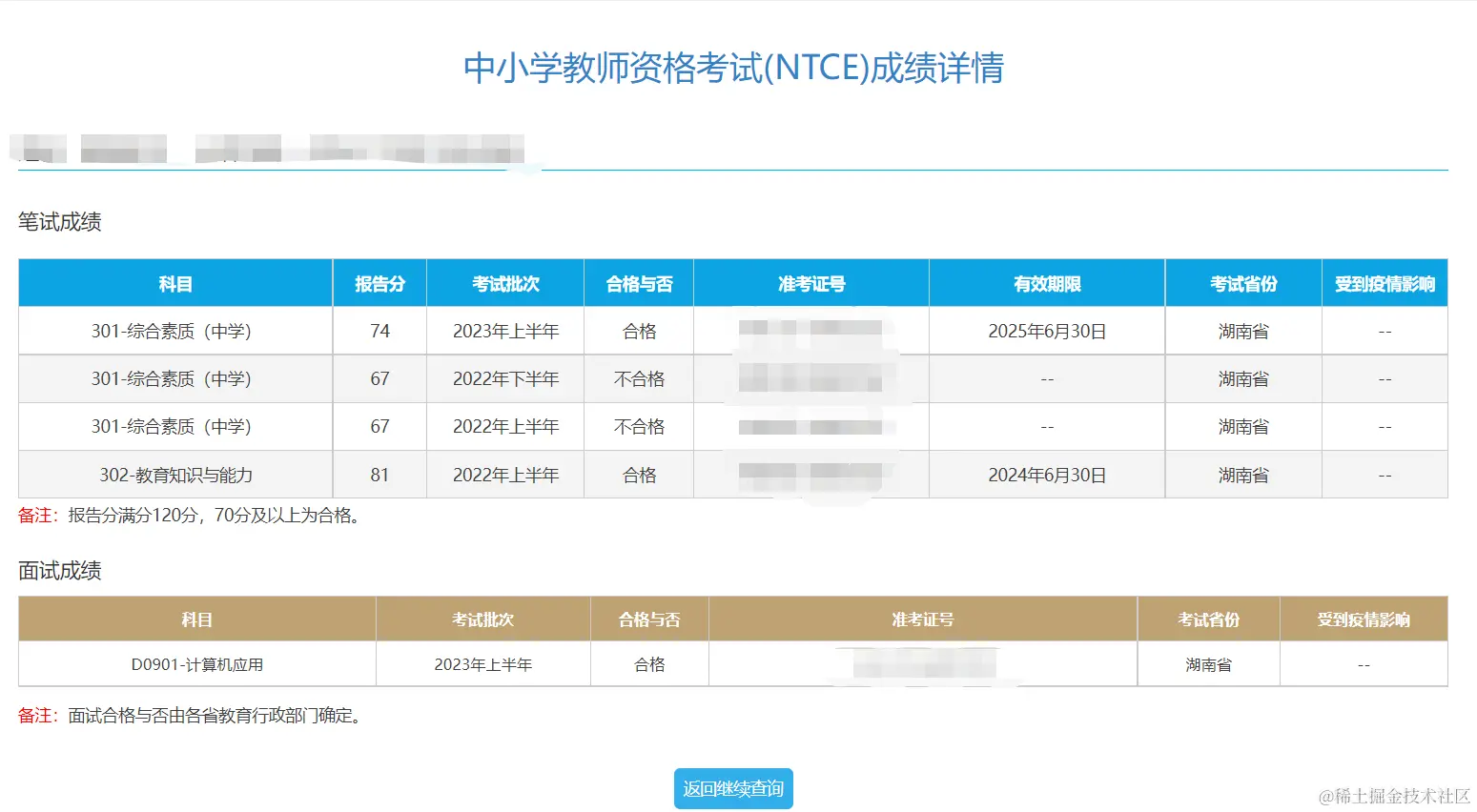Click 科目 header in the 笔试成绩 table
The image size is (1477, 812).
(175, 284)
